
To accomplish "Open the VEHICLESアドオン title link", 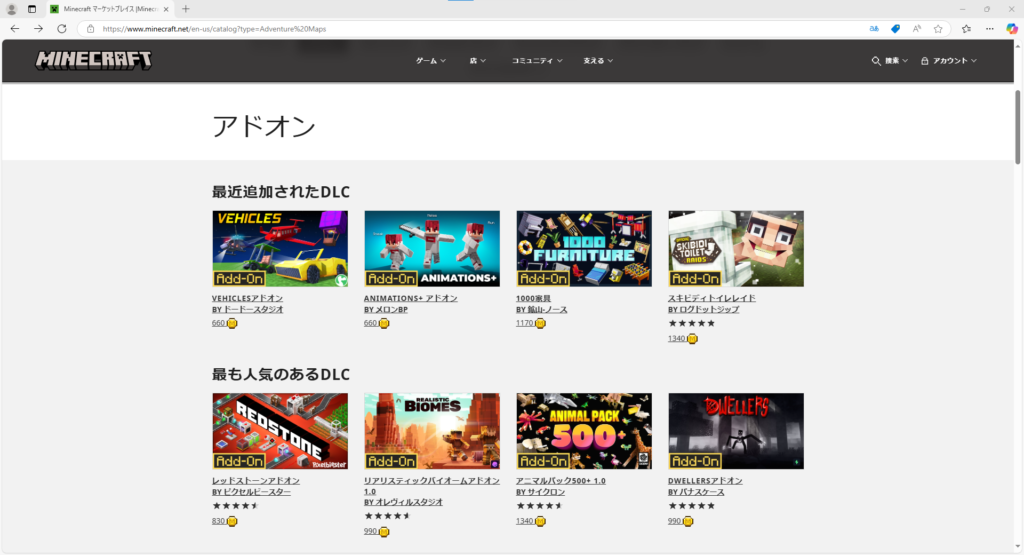I will click(247, 298).
